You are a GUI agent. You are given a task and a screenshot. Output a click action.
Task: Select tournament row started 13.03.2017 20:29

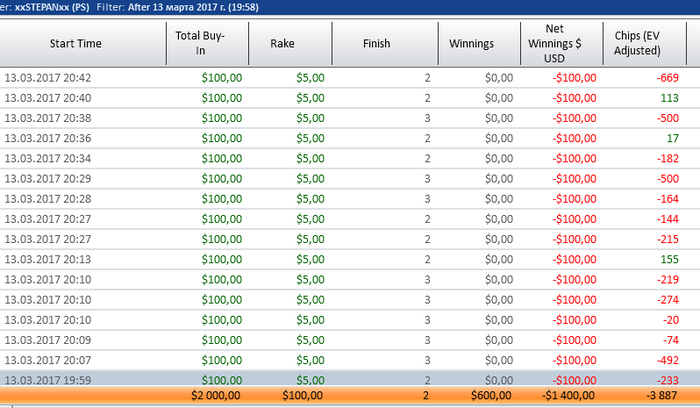(x=350, y=179)
